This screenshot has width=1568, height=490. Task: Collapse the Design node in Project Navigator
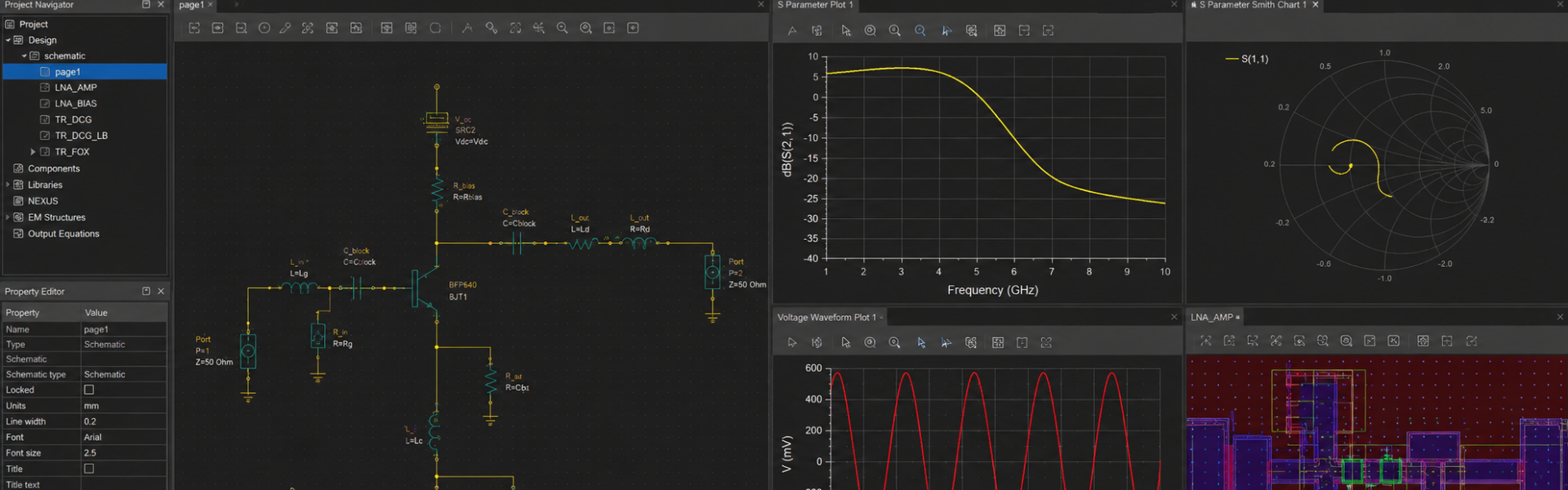[x=8, y=40]
